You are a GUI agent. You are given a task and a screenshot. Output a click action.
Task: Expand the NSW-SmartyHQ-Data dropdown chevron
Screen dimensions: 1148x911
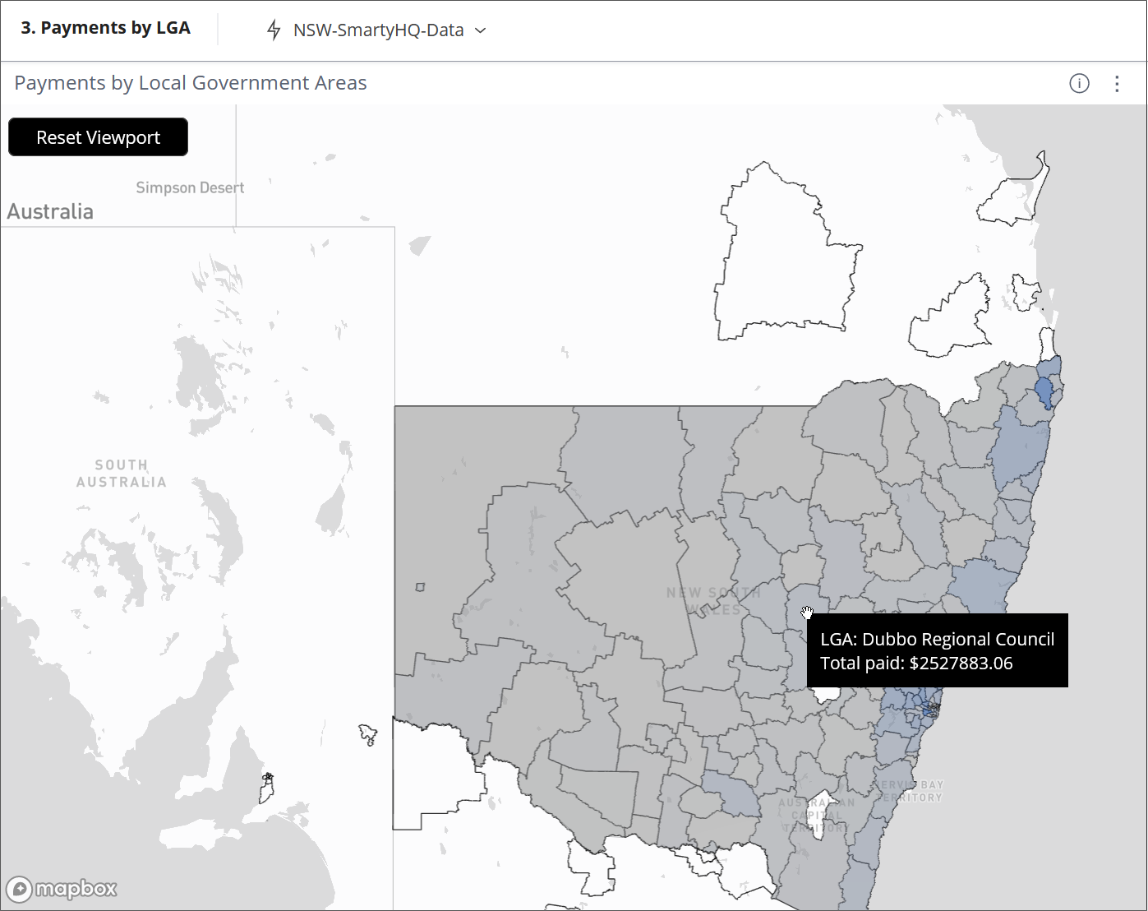(480, 30)
